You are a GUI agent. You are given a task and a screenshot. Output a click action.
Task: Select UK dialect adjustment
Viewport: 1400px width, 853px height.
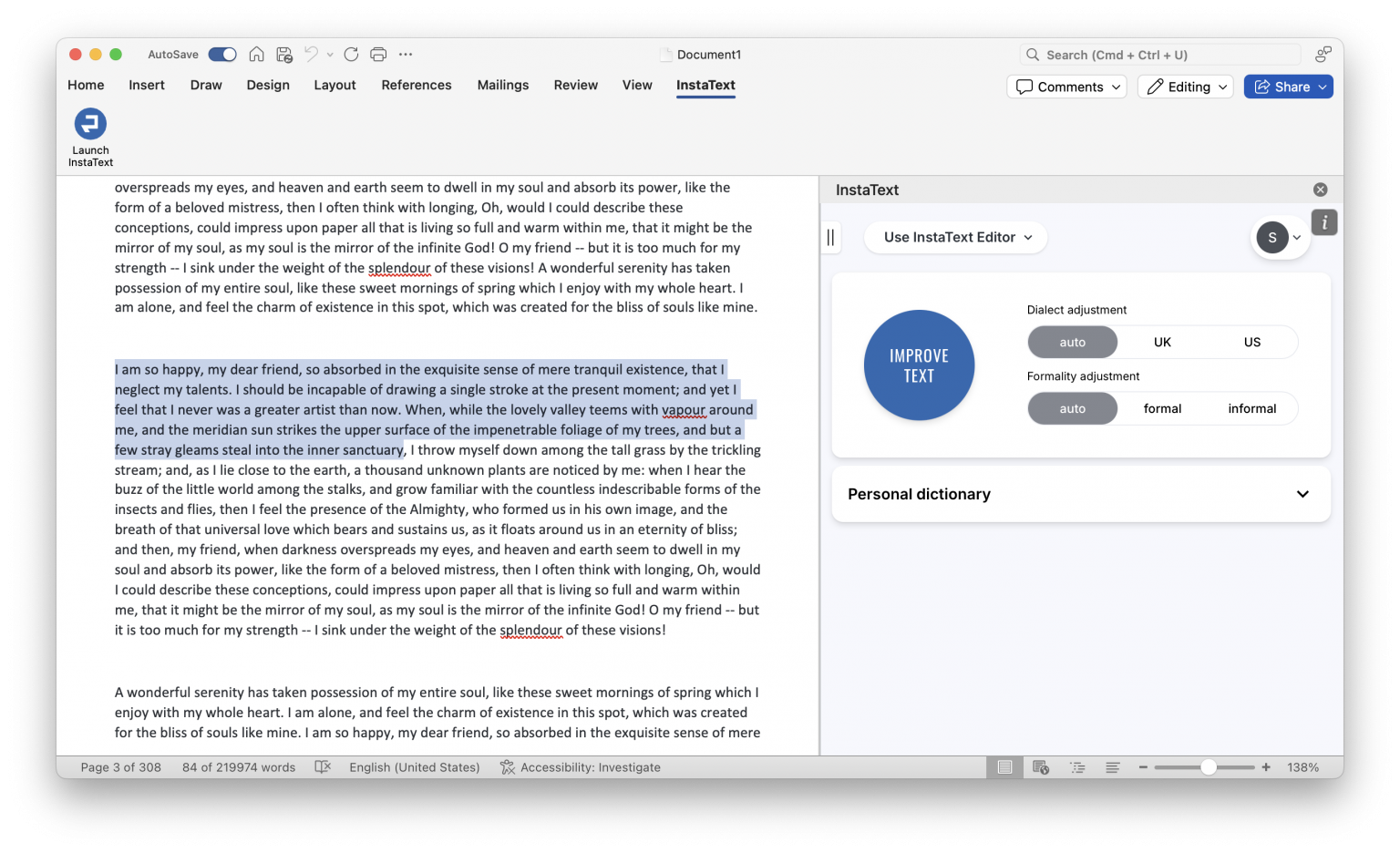pyautogui.click(x=1162, y=342)
